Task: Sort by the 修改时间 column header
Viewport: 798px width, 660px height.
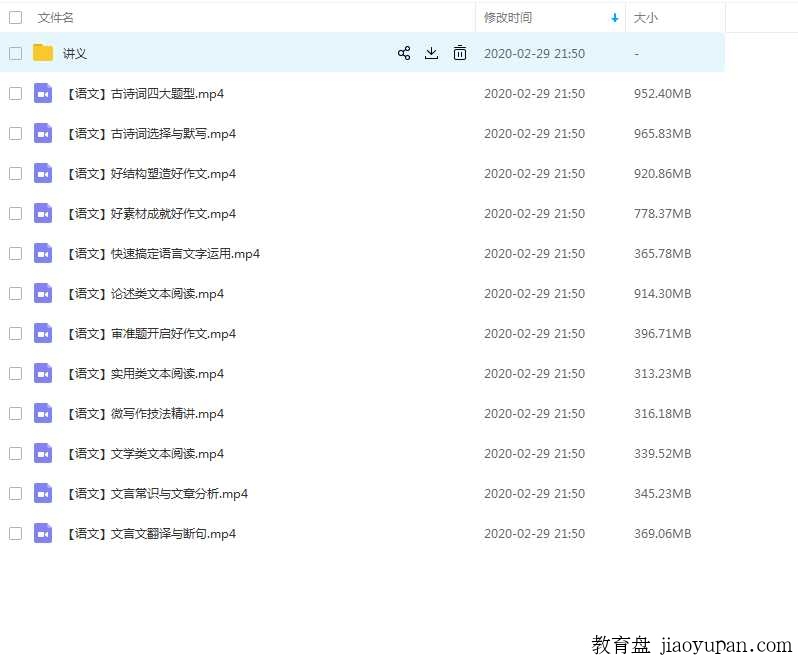Action: (508, 18)
